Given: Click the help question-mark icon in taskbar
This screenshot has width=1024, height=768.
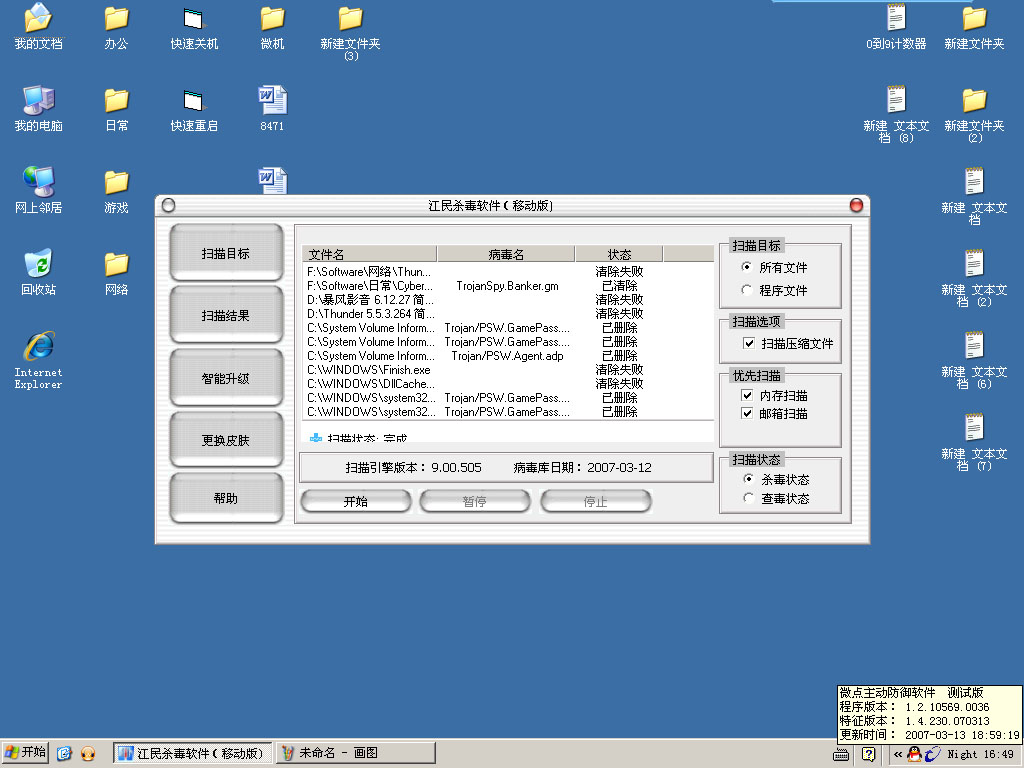Looking at the screenshot, I should point(869,754).
